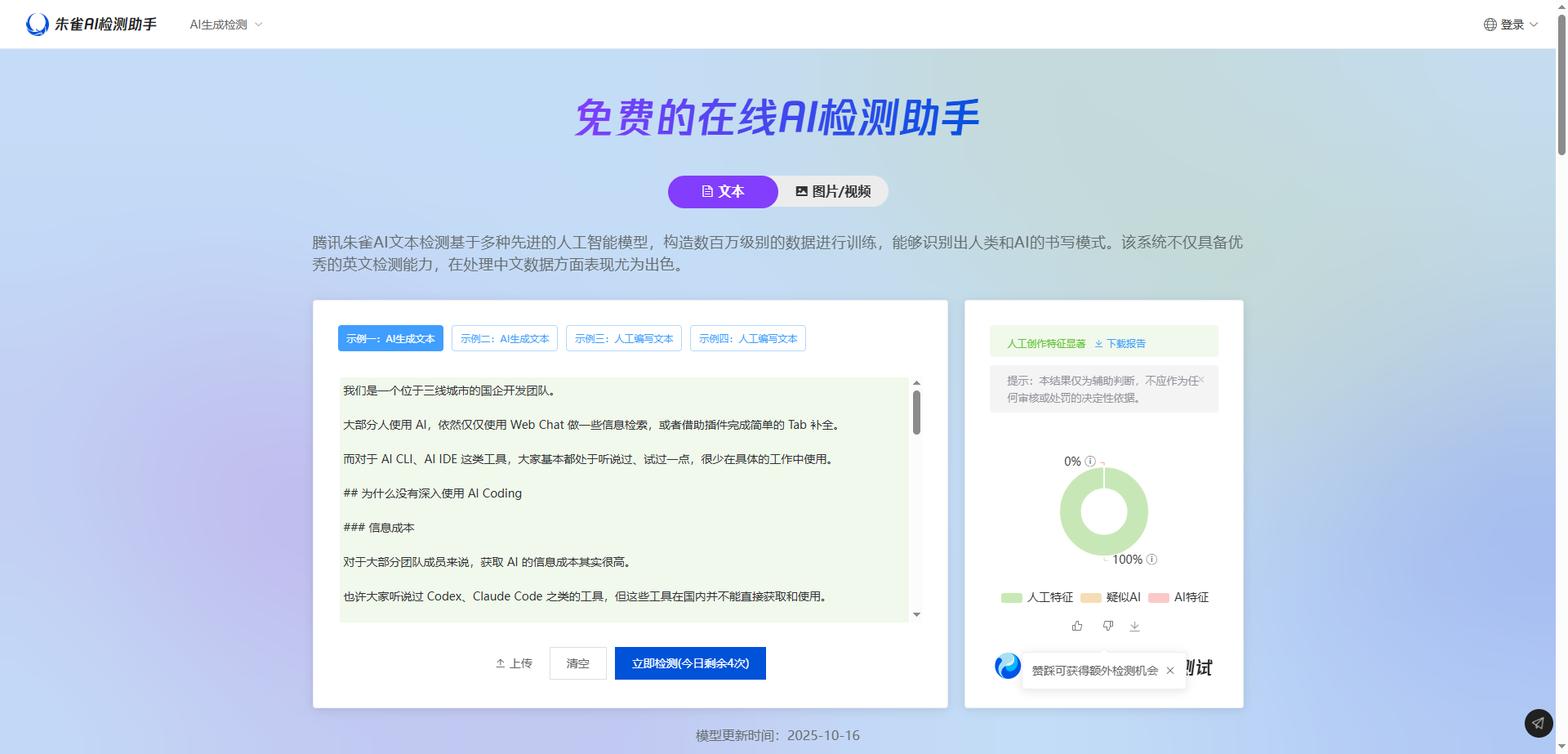Viewport: 1568px width, 754px height.
Task: Click the text area scrollbar thumb
Action: [x=916, y=413]
